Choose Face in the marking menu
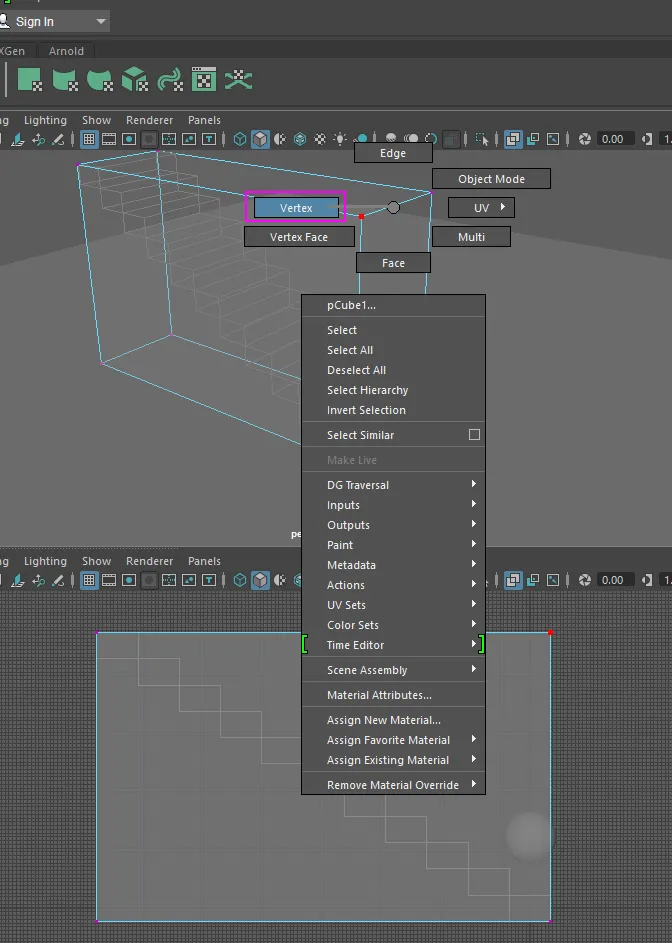This screenshot has width=672, height=943. point(393,263)
